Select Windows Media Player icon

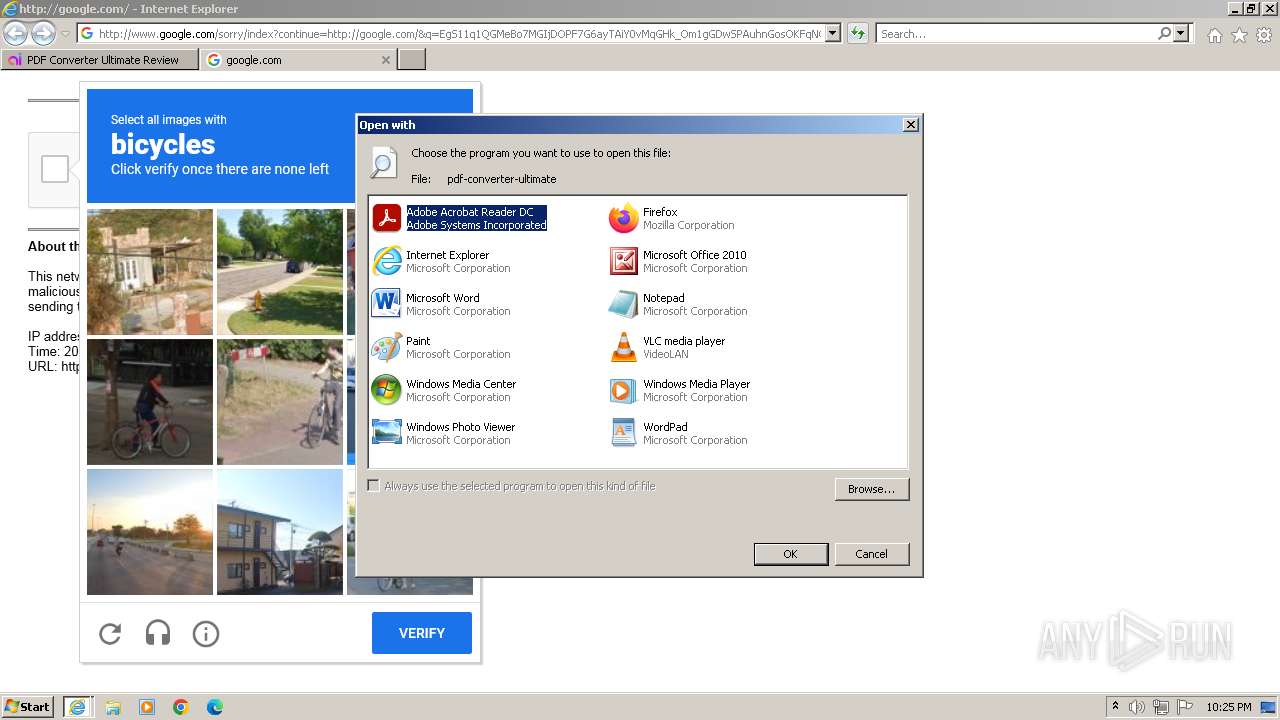(x=623, y=390)
